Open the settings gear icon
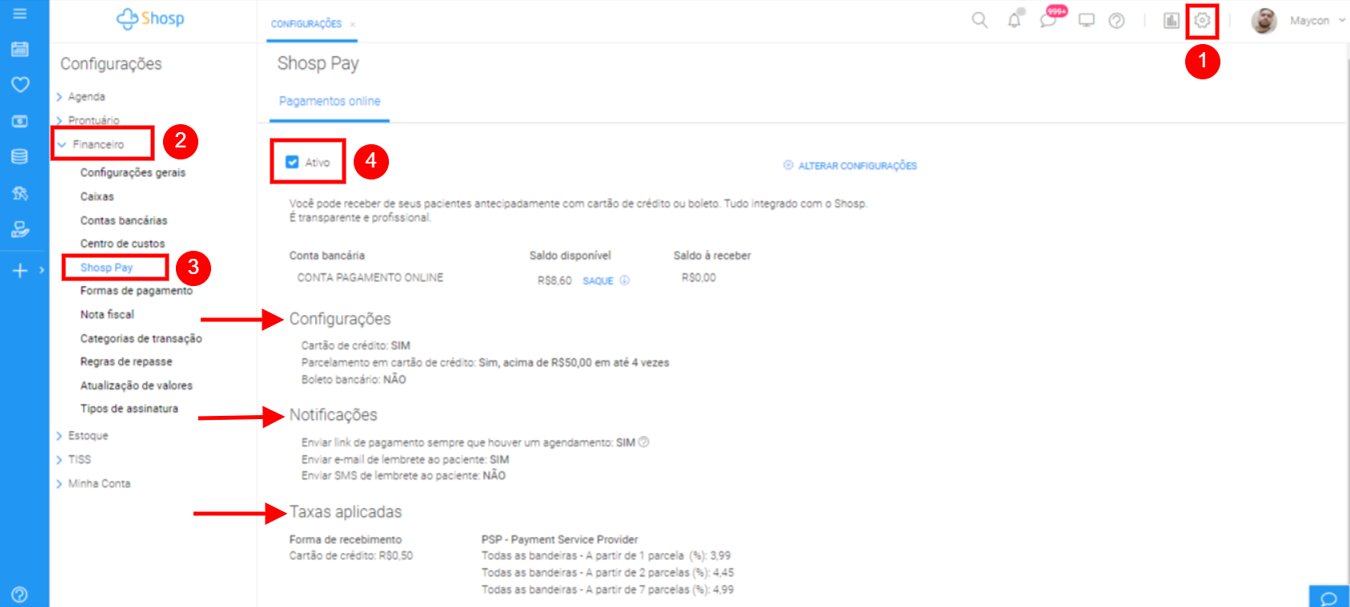Screen dimensions: 1350x607 point(1202,20)
